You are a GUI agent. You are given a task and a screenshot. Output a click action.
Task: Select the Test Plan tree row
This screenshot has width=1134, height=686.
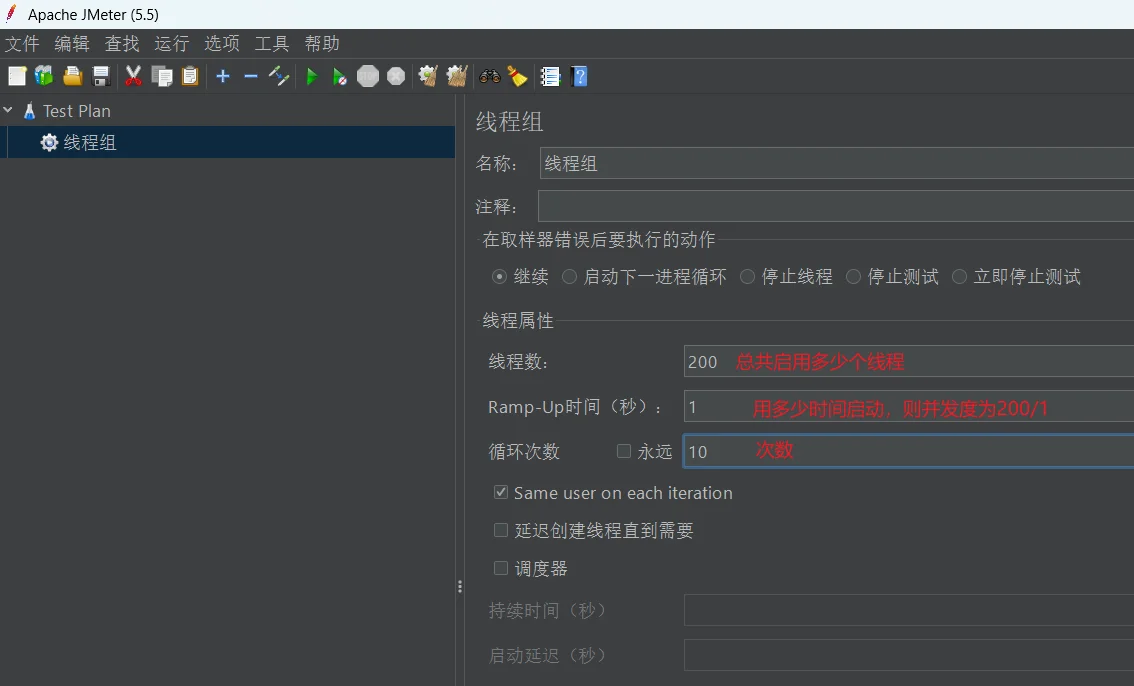pos(227,111)
